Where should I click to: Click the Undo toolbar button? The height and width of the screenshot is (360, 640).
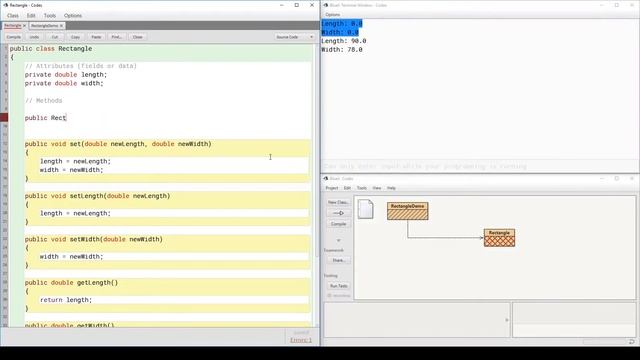pos(34,37)
